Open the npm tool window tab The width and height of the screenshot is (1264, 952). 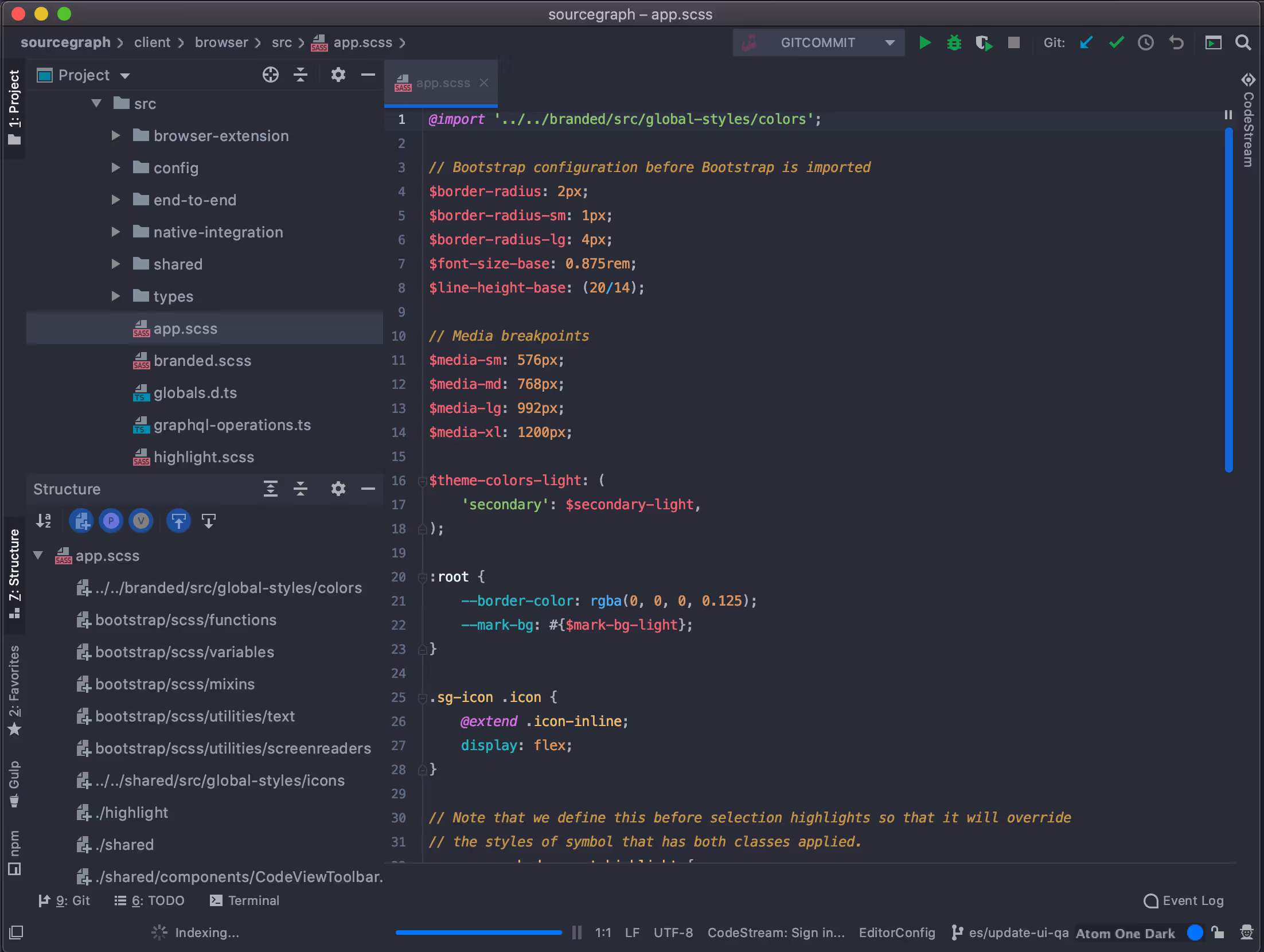14,852
